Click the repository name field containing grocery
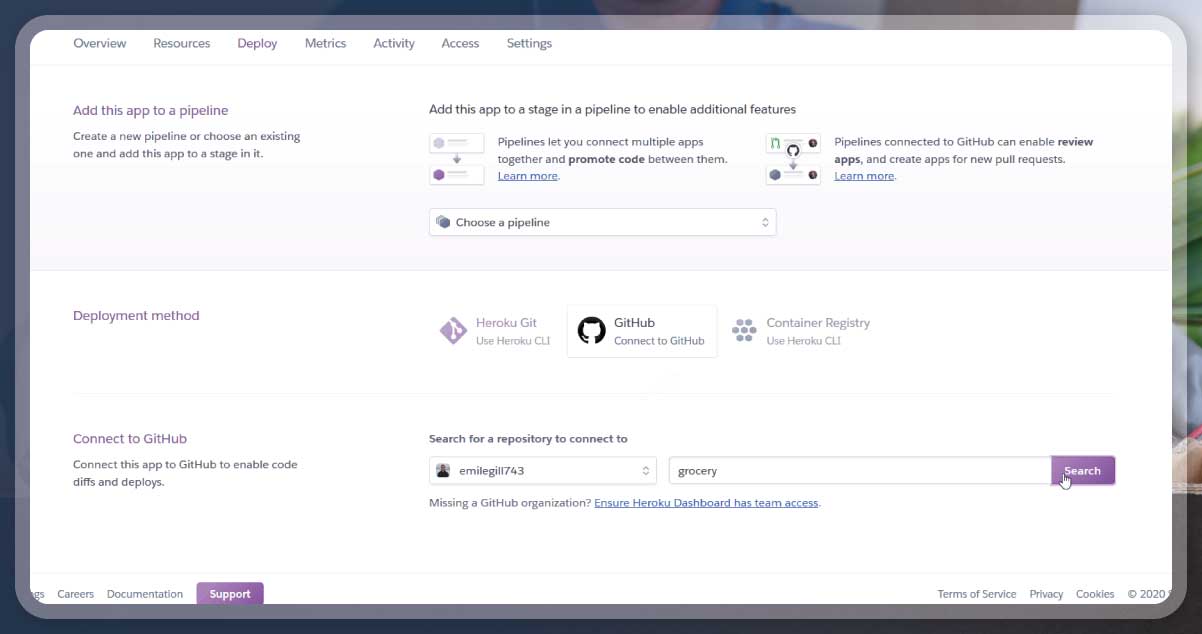This screenshot has height=634, width=1202. tap(860, 470)
